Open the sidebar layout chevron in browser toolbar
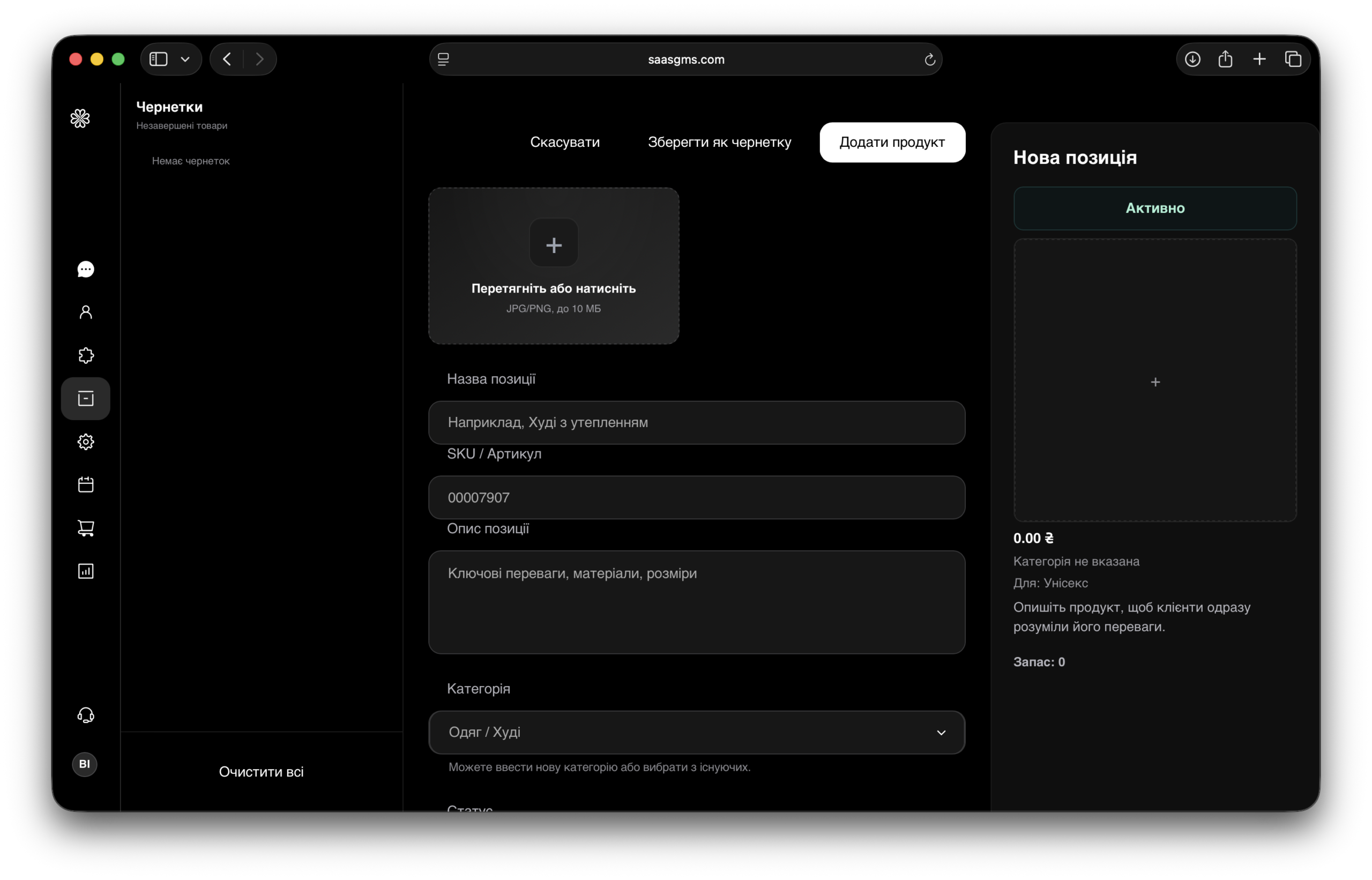Image resolution: width=1372 pixels, height=880 pixels. point(184,59)
